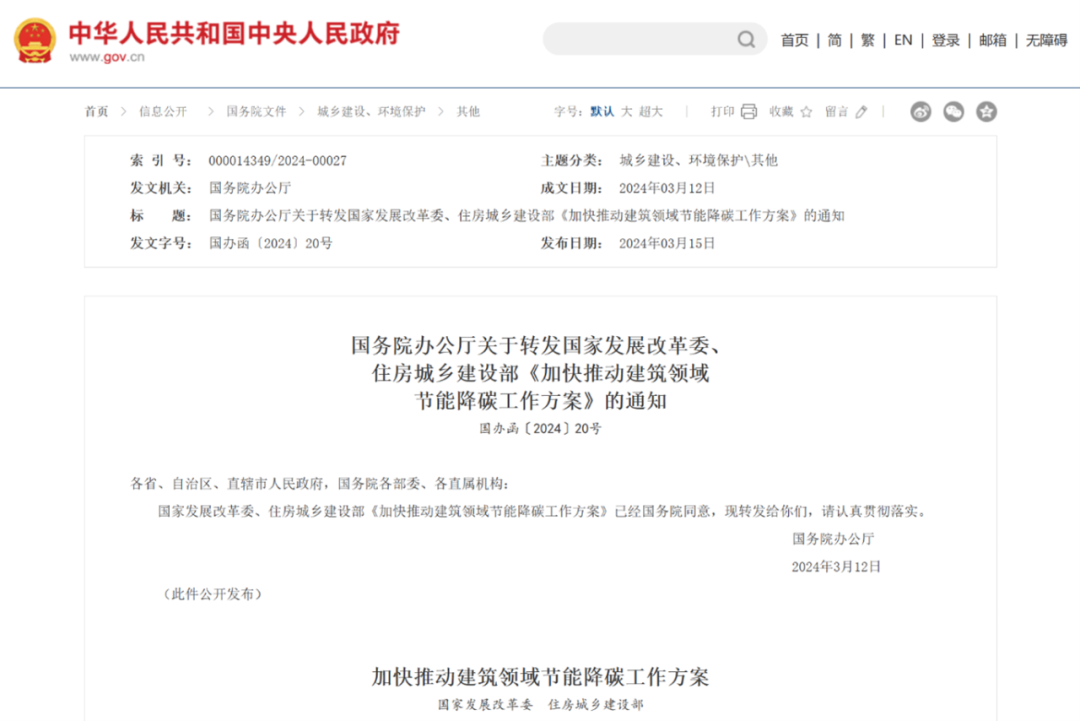Set font size to 超大

pyautogui.click(x=651, y=112)
